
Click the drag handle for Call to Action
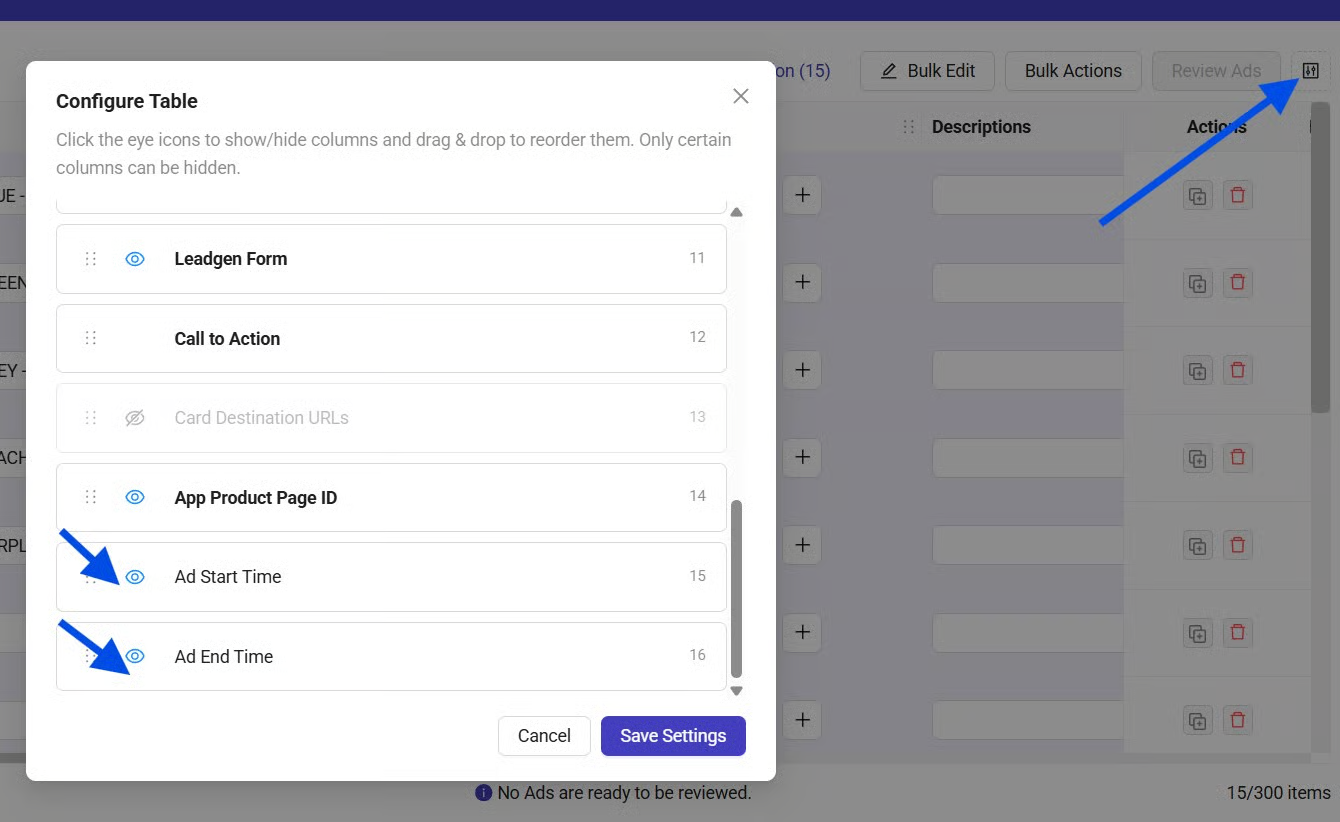tap(91, 338)
